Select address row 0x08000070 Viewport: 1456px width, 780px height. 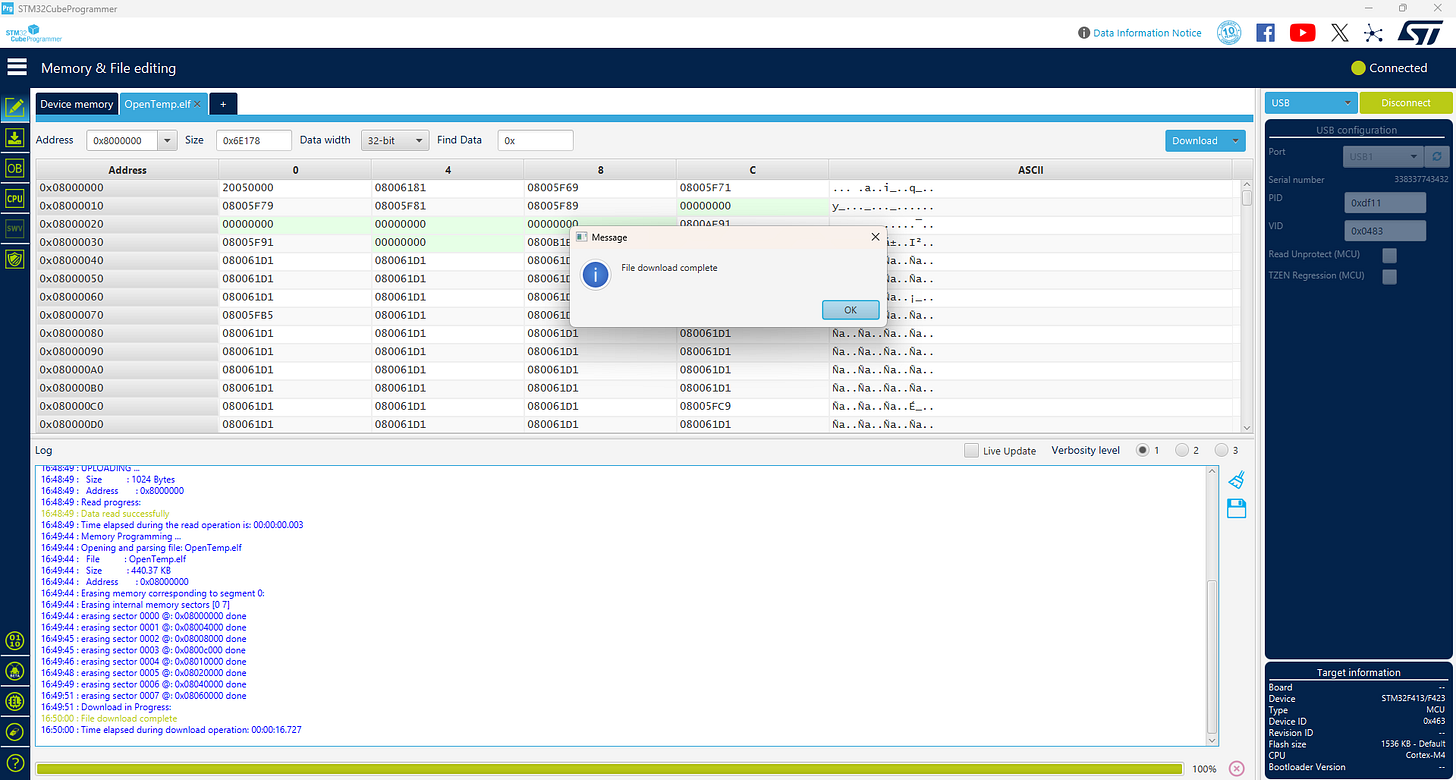[x=127, y=315]
